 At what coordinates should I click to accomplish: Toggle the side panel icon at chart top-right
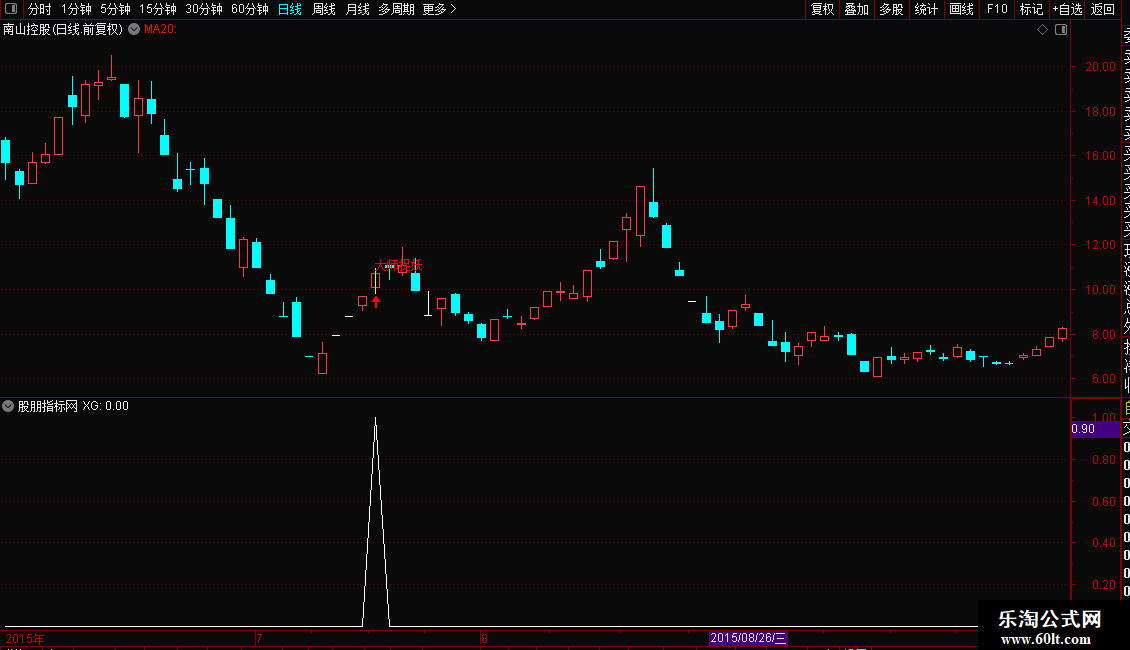pos(1061,30)
